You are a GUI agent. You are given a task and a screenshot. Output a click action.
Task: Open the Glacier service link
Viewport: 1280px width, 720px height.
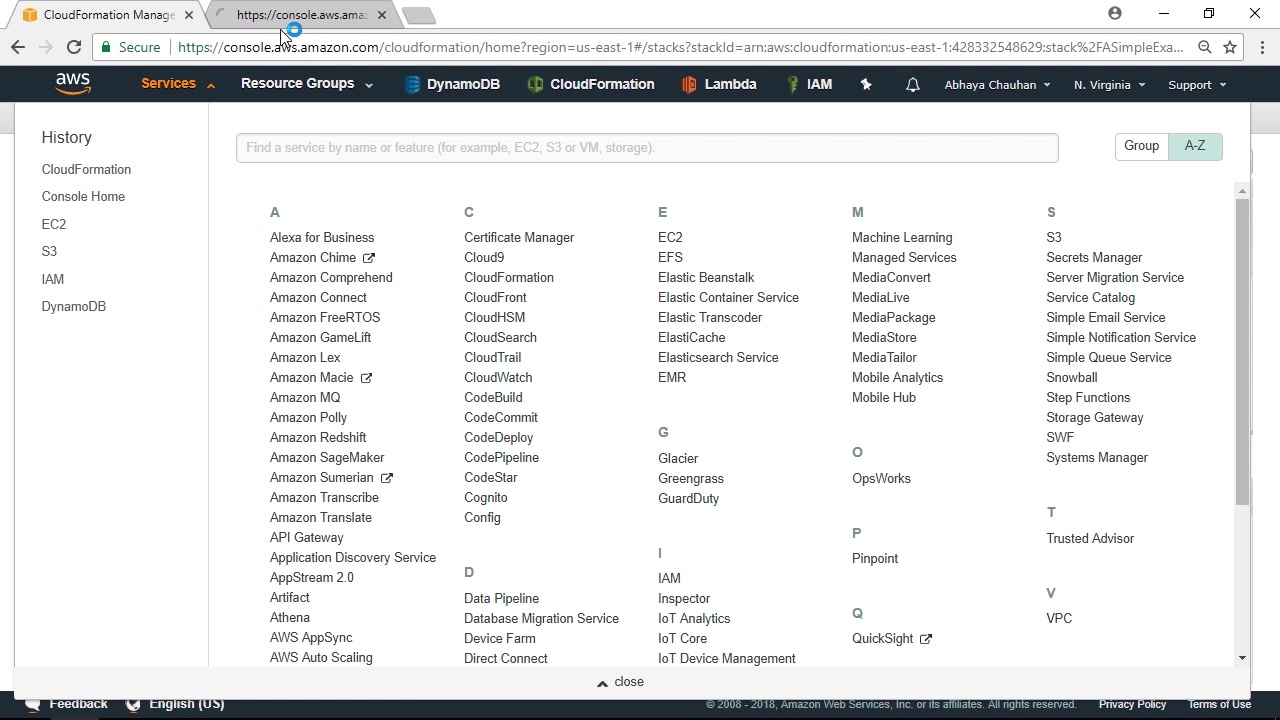(678, 459)
